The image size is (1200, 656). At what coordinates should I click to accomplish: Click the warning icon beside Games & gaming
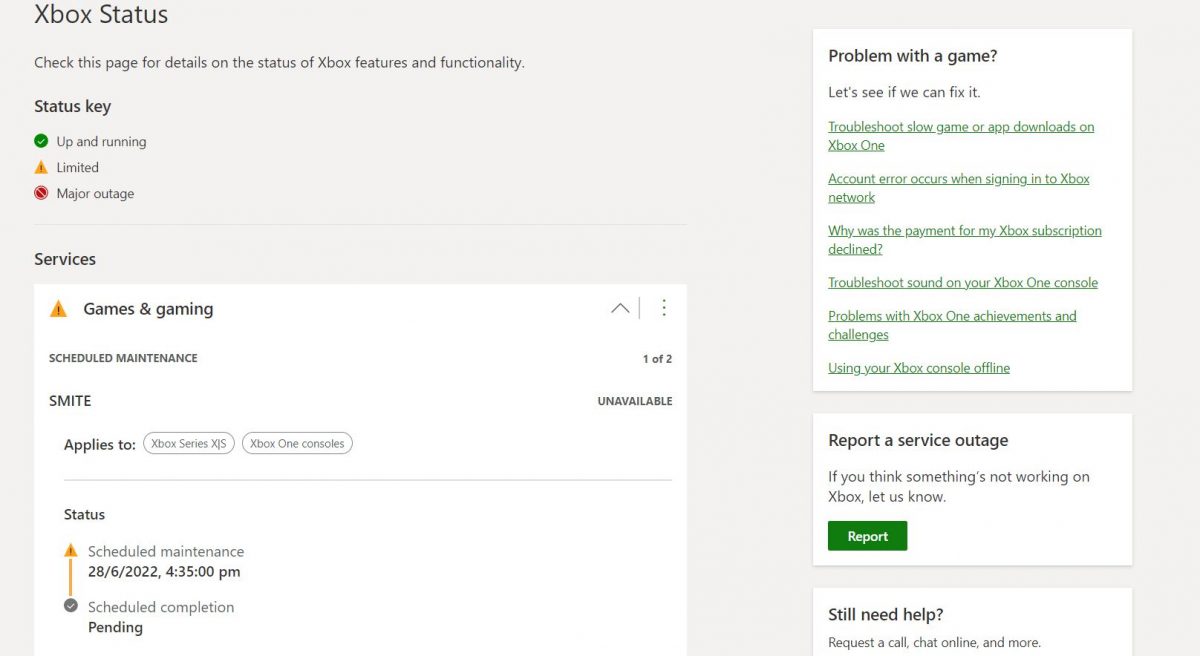(x=59, y=309)
